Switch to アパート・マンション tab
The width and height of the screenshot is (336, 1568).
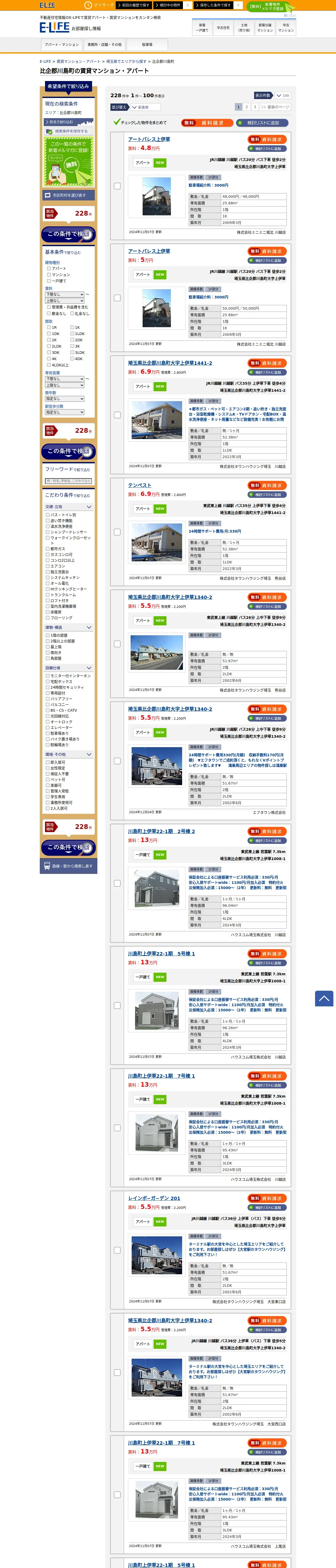tap(61, 44)
